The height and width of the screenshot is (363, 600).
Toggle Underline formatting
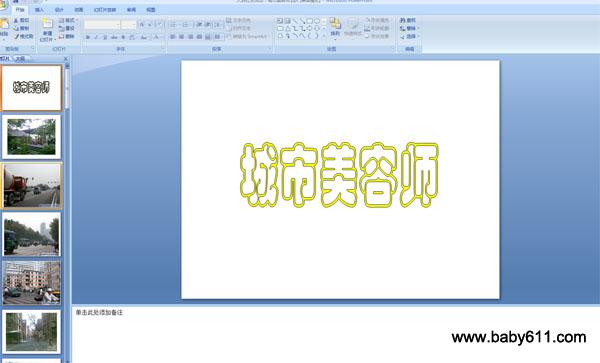[105, 37]
